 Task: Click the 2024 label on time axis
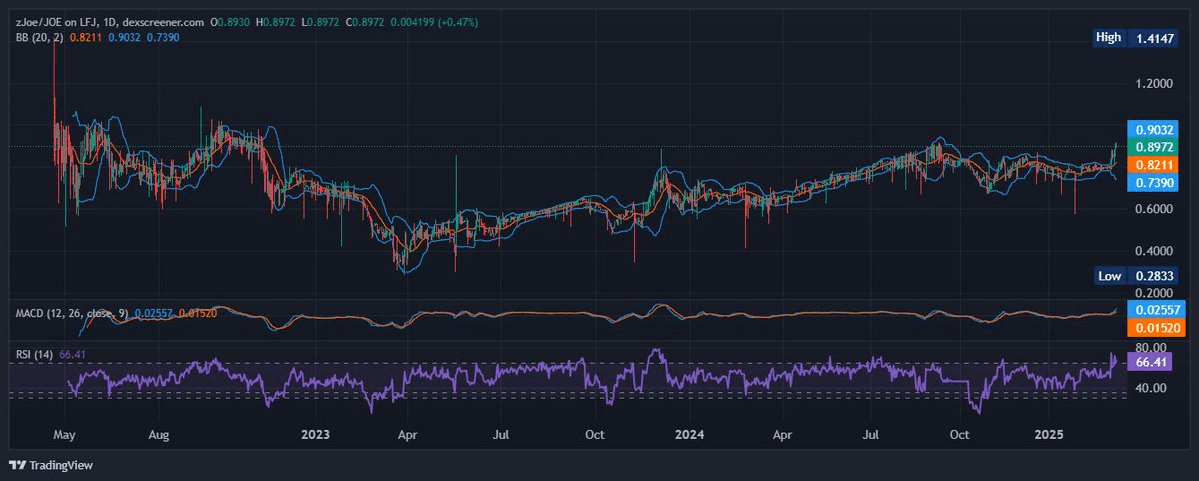coord(690,435)
